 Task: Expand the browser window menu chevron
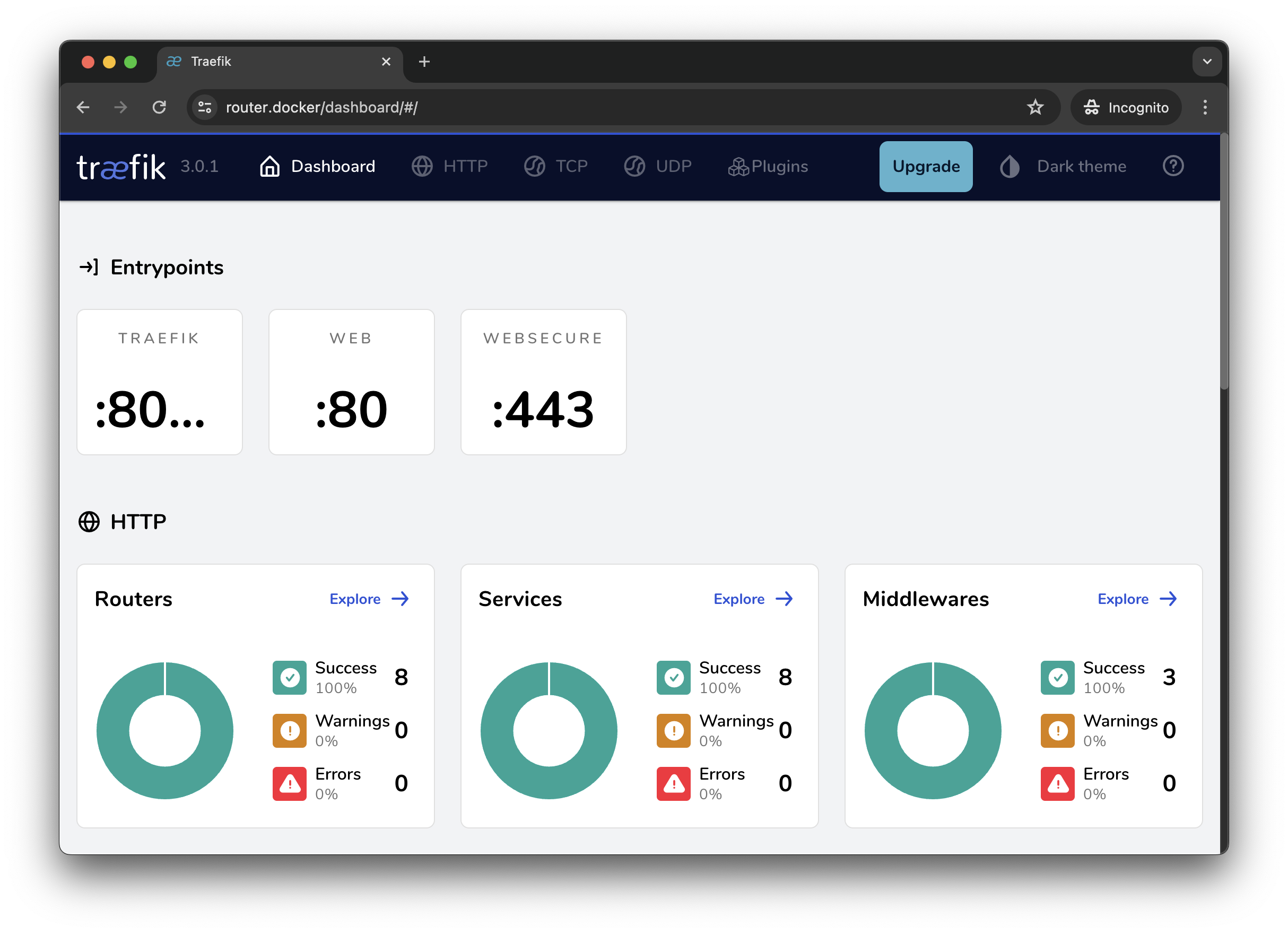tap(1207, 62)
